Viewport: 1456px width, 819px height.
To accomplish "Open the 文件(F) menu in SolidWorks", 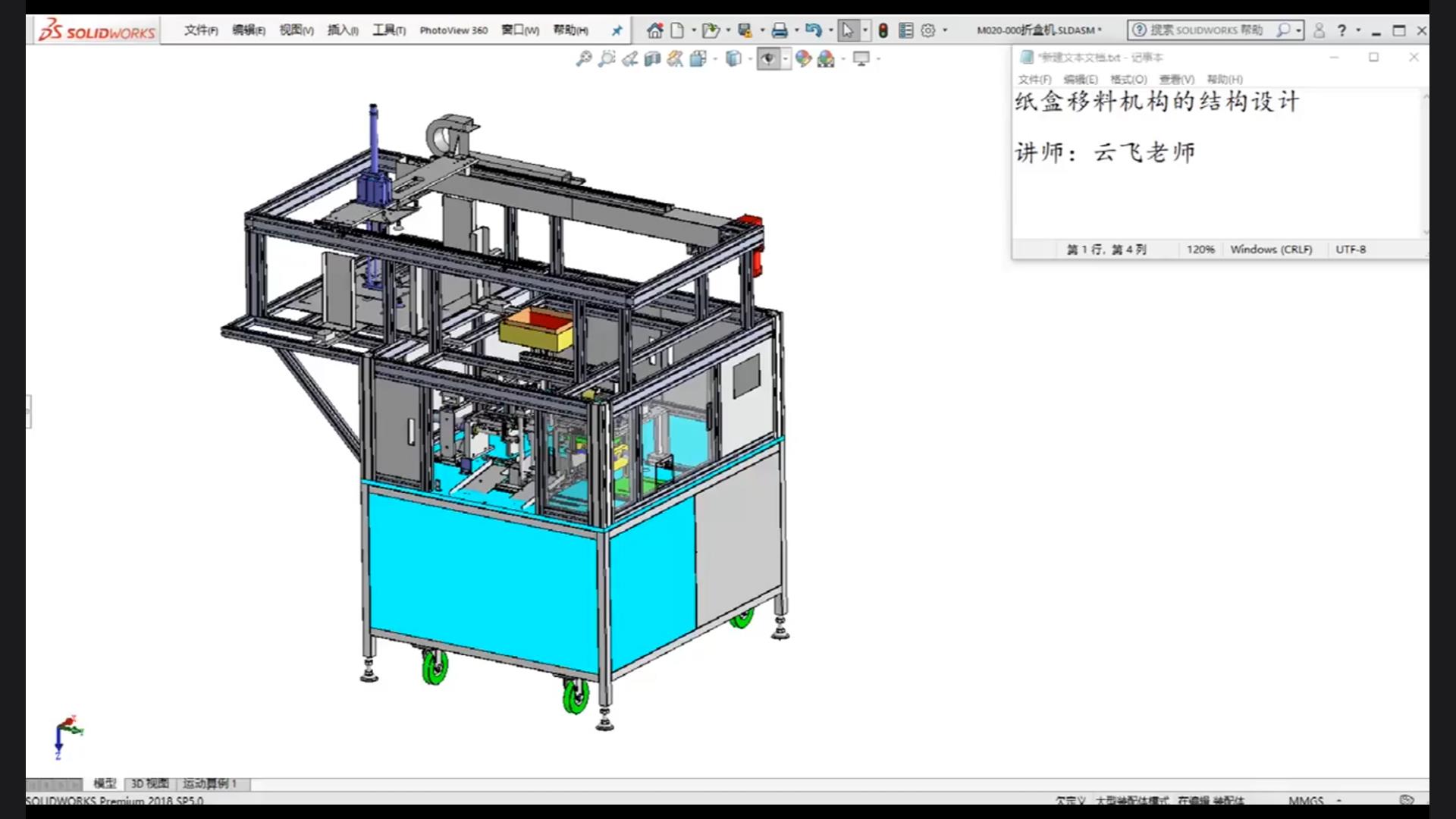I will [x=201, y=30].
